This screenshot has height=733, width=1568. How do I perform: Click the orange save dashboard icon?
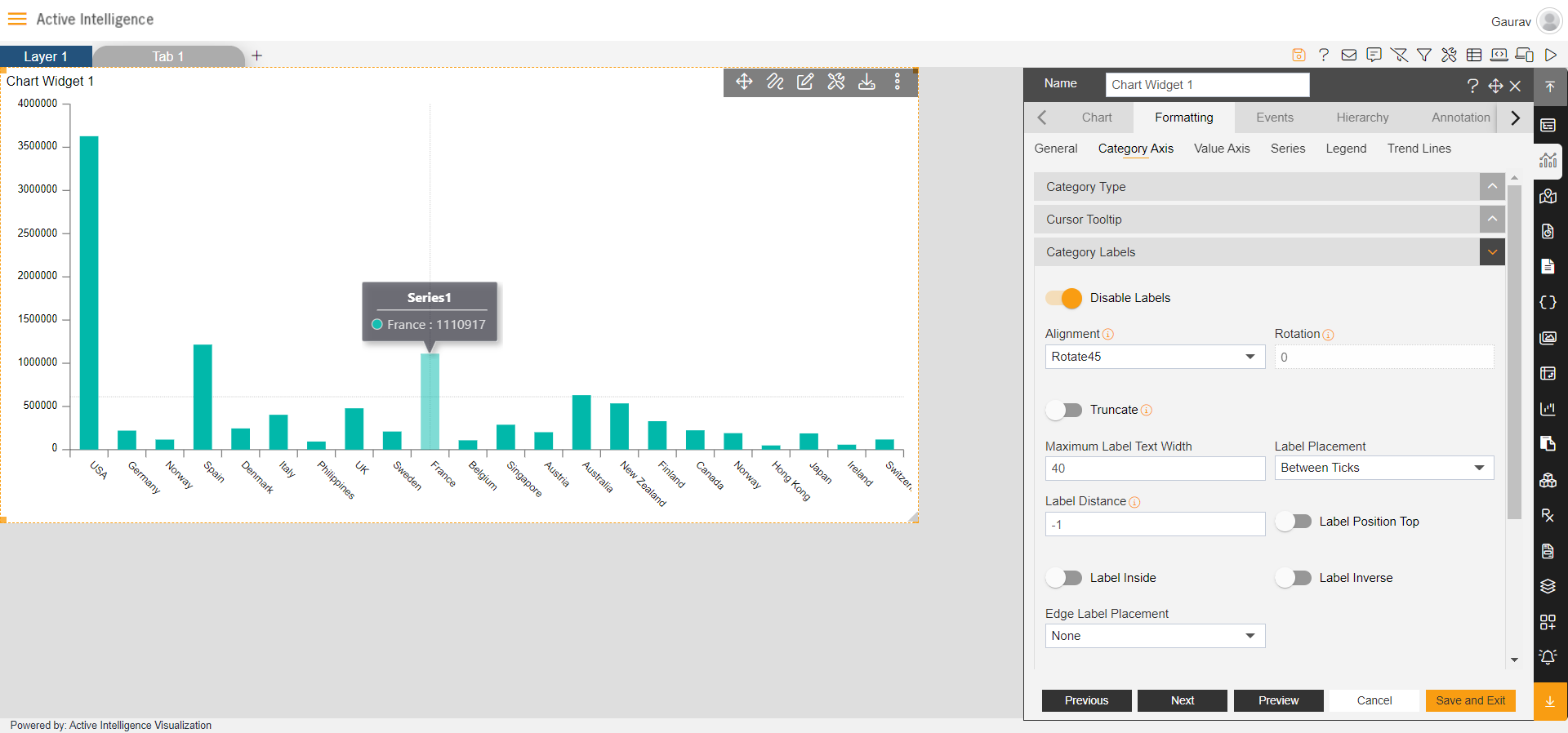tap(1298, 55)
